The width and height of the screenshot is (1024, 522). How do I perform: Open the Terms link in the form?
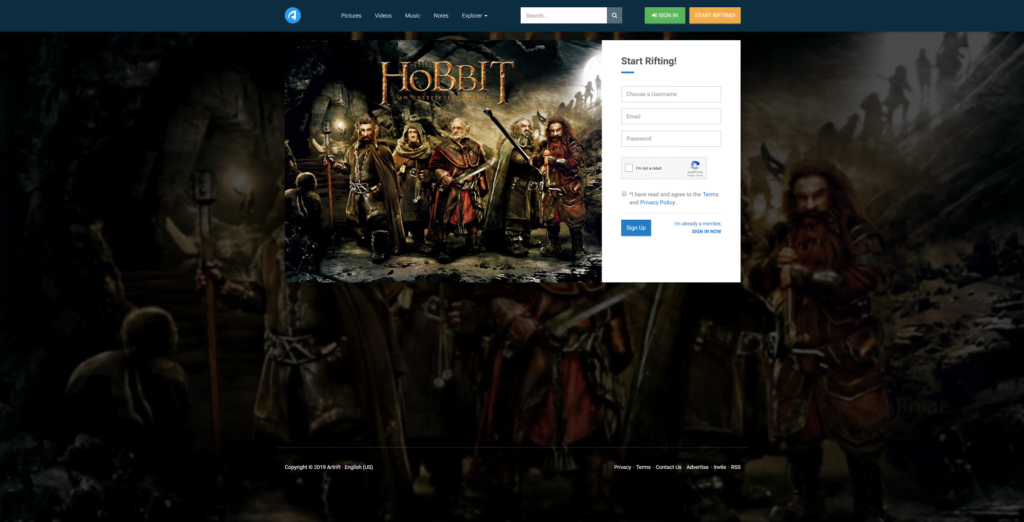point(711,194)
